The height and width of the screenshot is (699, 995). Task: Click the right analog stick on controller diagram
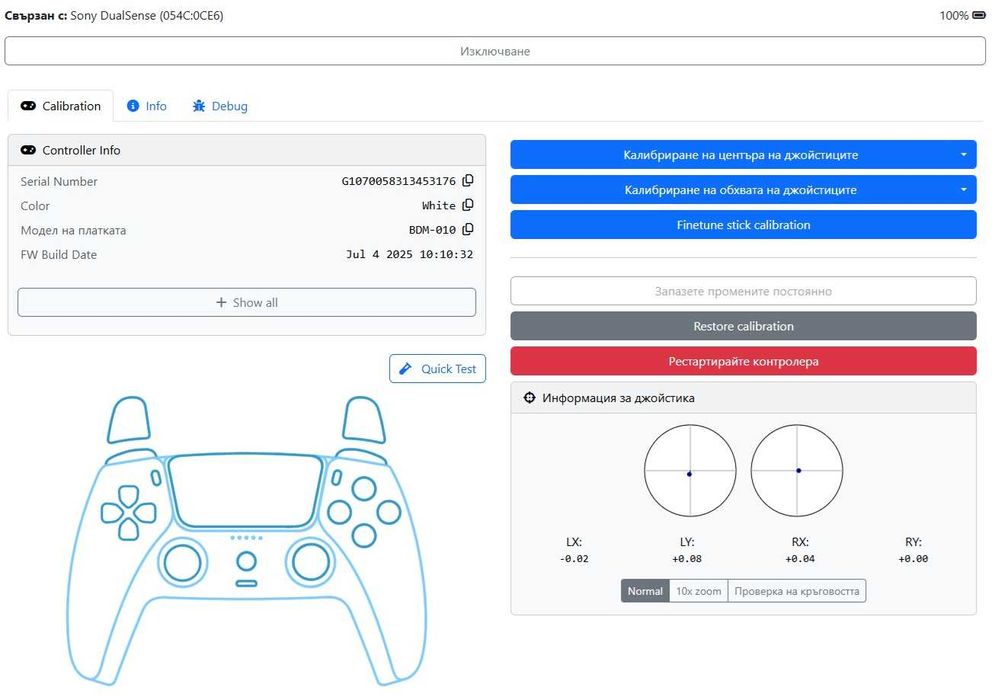[x=311, y=562]
